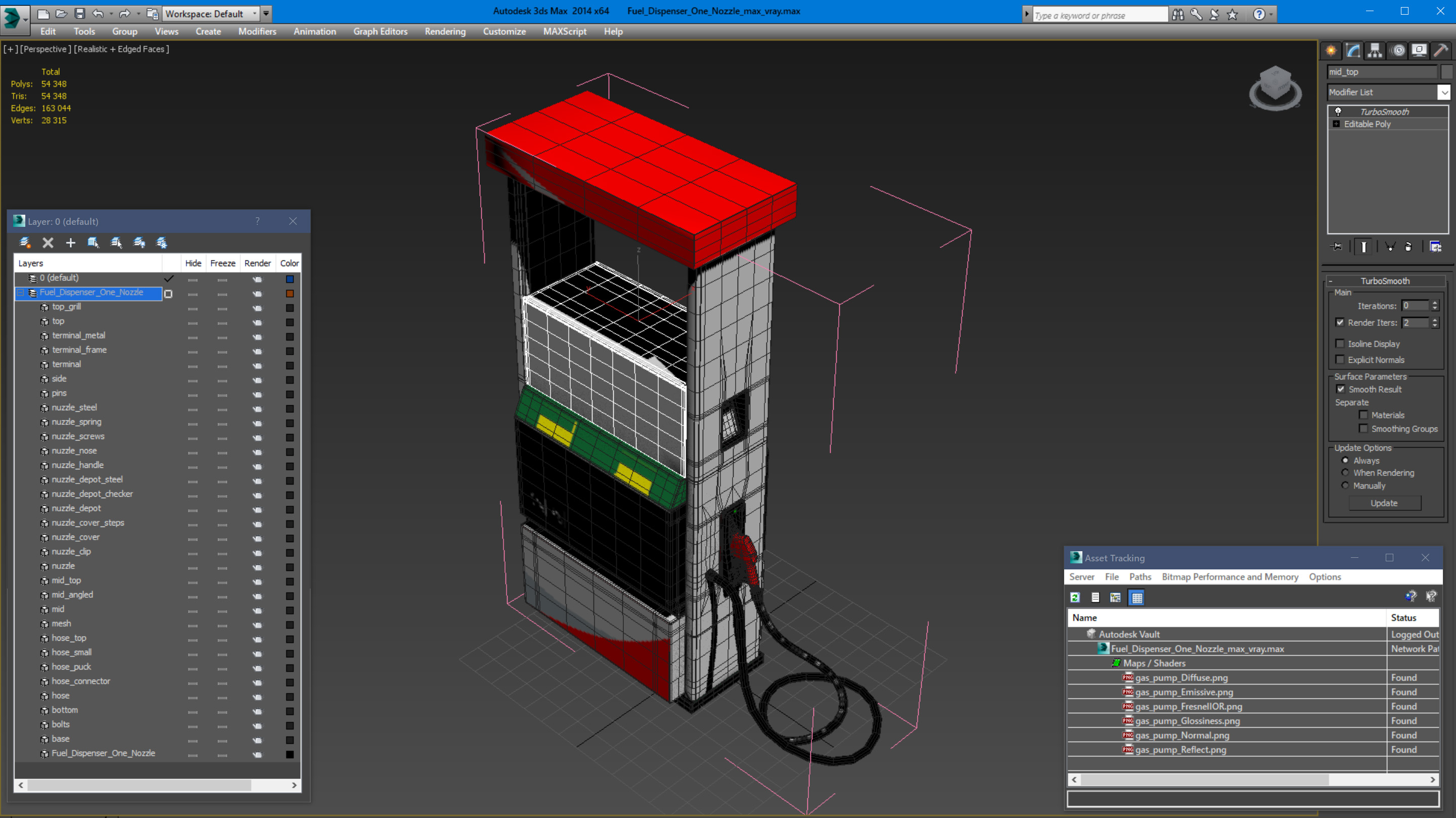1456x818 pixels.
Task: Open the Graph Editors menu
Action: [x=380, y=32]
